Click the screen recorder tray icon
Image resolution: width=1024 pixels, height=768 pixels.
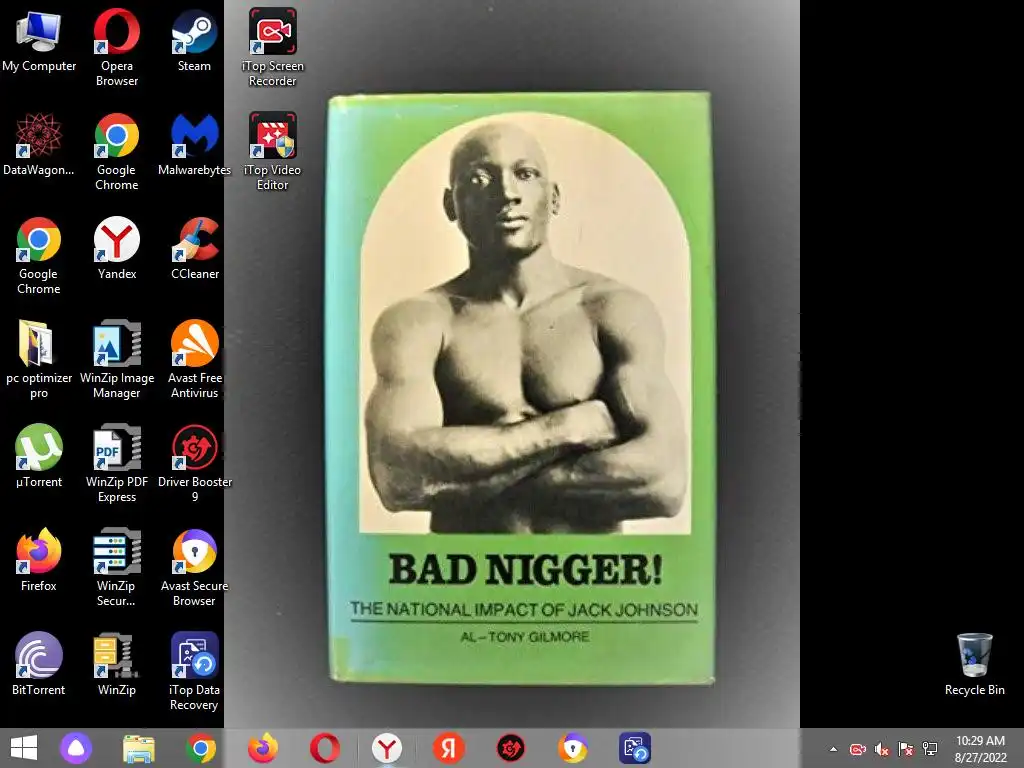coord(857,749)
